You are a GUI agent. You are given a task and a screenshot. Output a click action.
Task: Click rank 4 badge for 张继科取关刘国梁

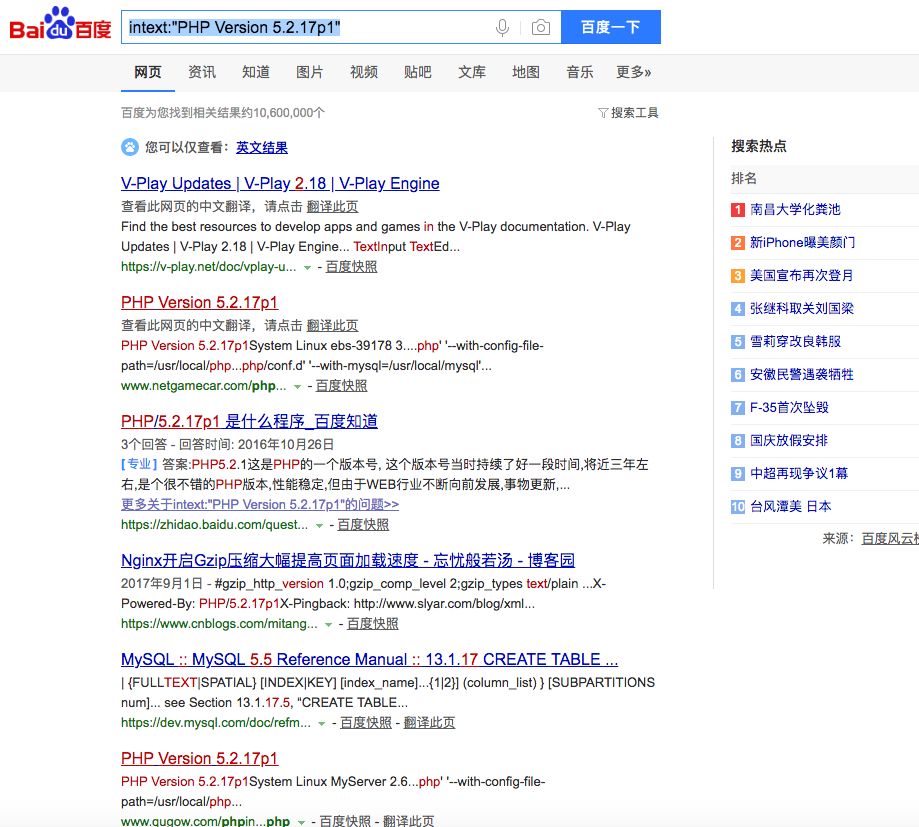[738, 308]
